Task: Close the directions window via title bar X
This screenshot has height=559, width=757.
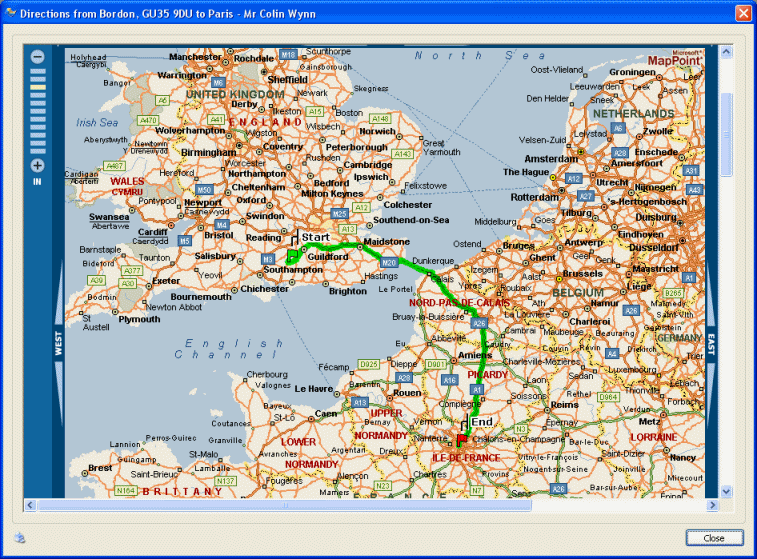Action: (742, 14)
